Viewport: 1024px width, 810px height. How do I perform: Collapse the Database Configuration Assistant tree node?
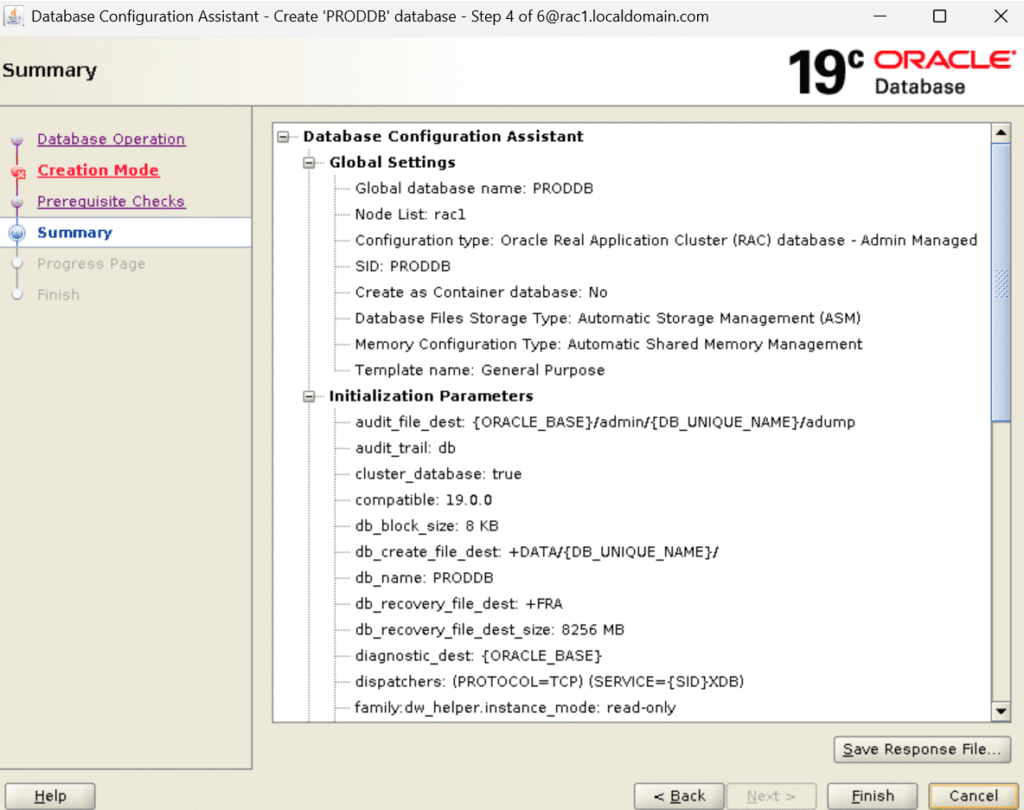(x=285, y=137)
